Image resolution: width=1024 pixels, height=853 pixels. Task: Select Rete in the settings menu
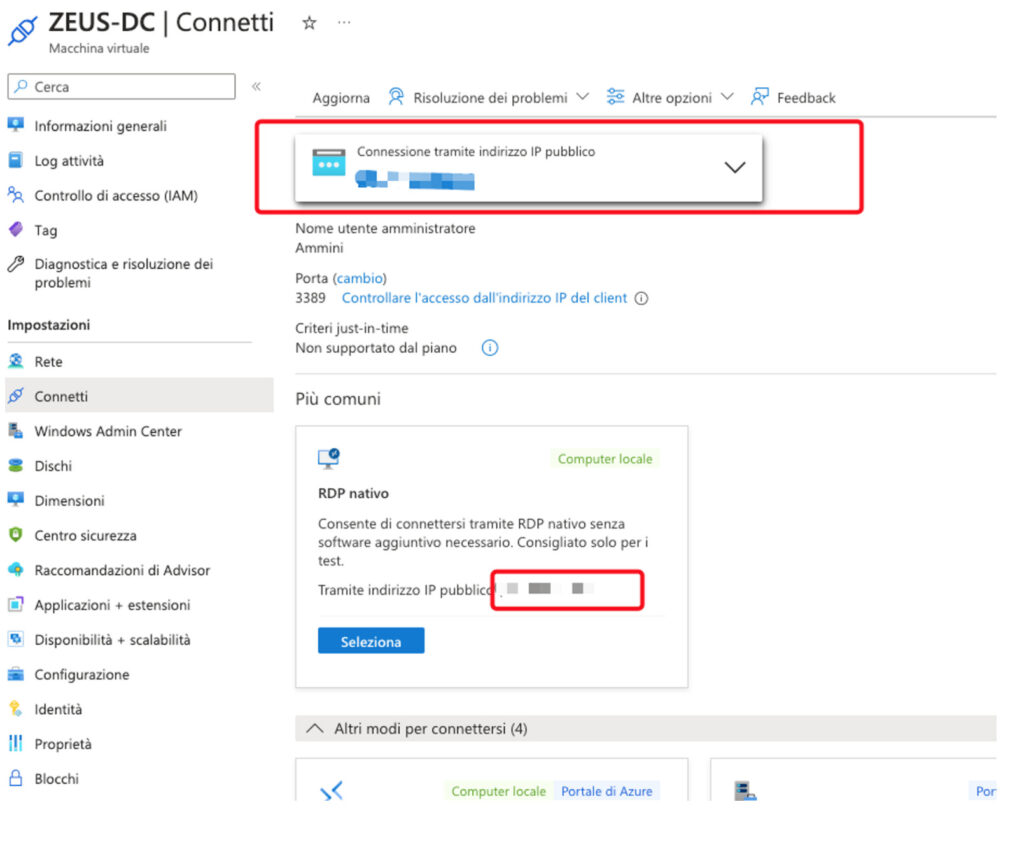click(48, 362)
